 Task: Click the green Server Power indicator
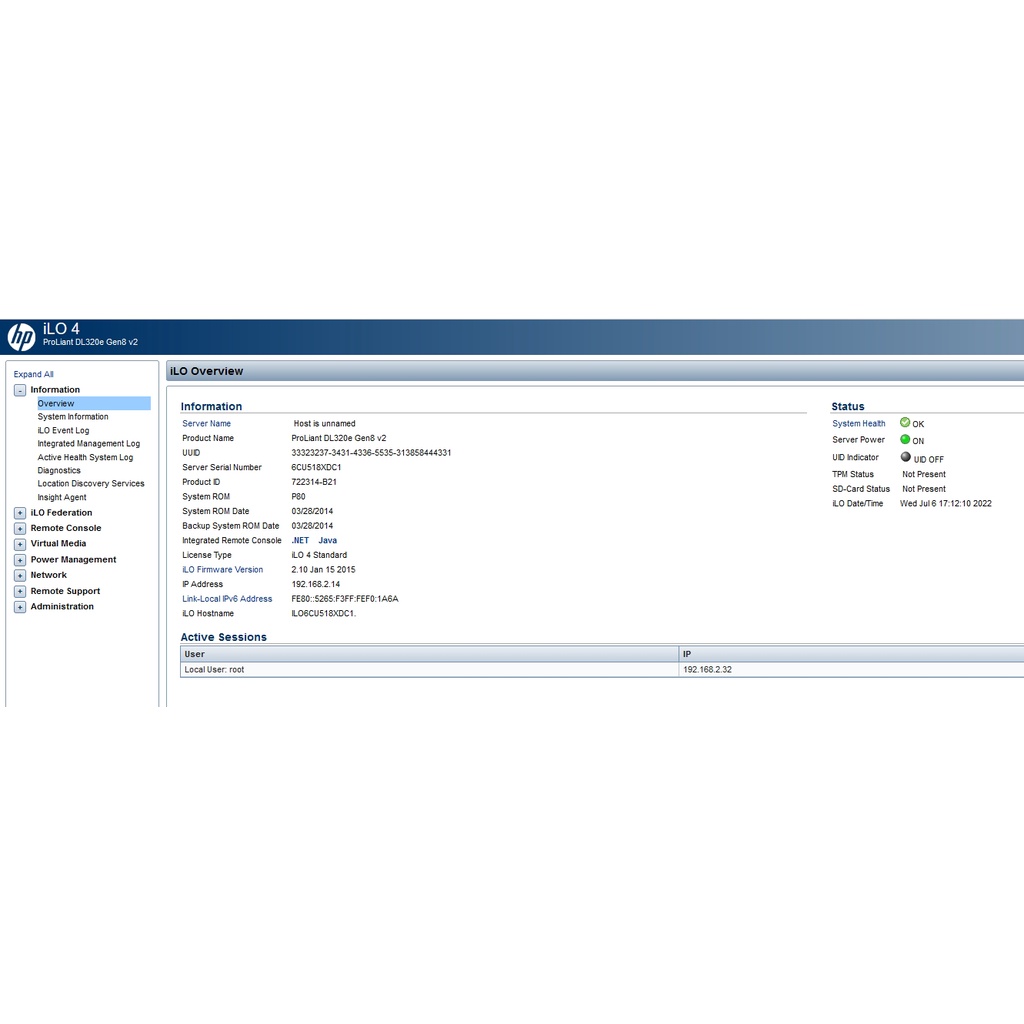point(905,439)
